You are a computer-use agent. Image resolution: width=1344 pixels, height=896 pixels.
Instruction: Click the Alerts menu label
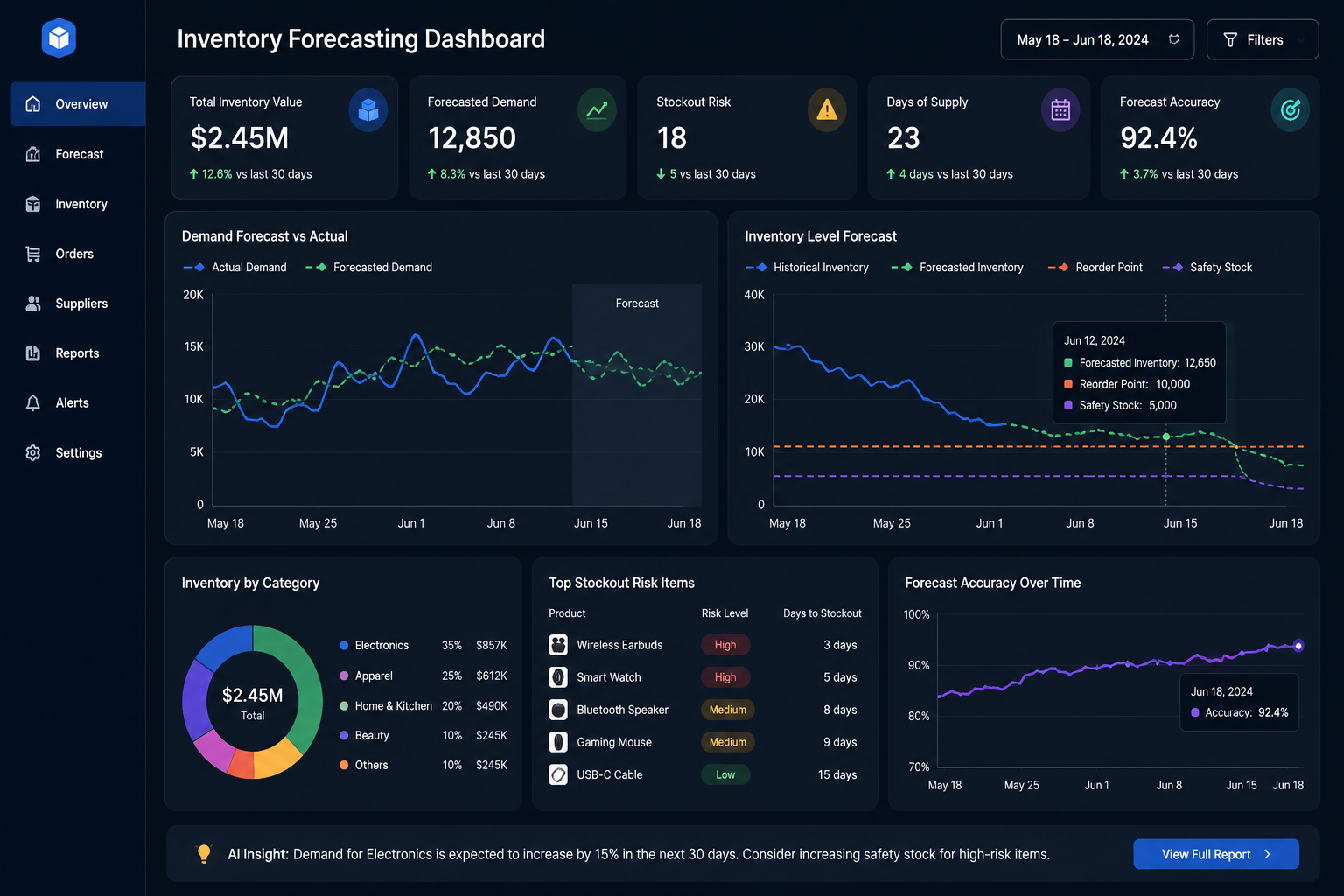(x=73, y=403)
